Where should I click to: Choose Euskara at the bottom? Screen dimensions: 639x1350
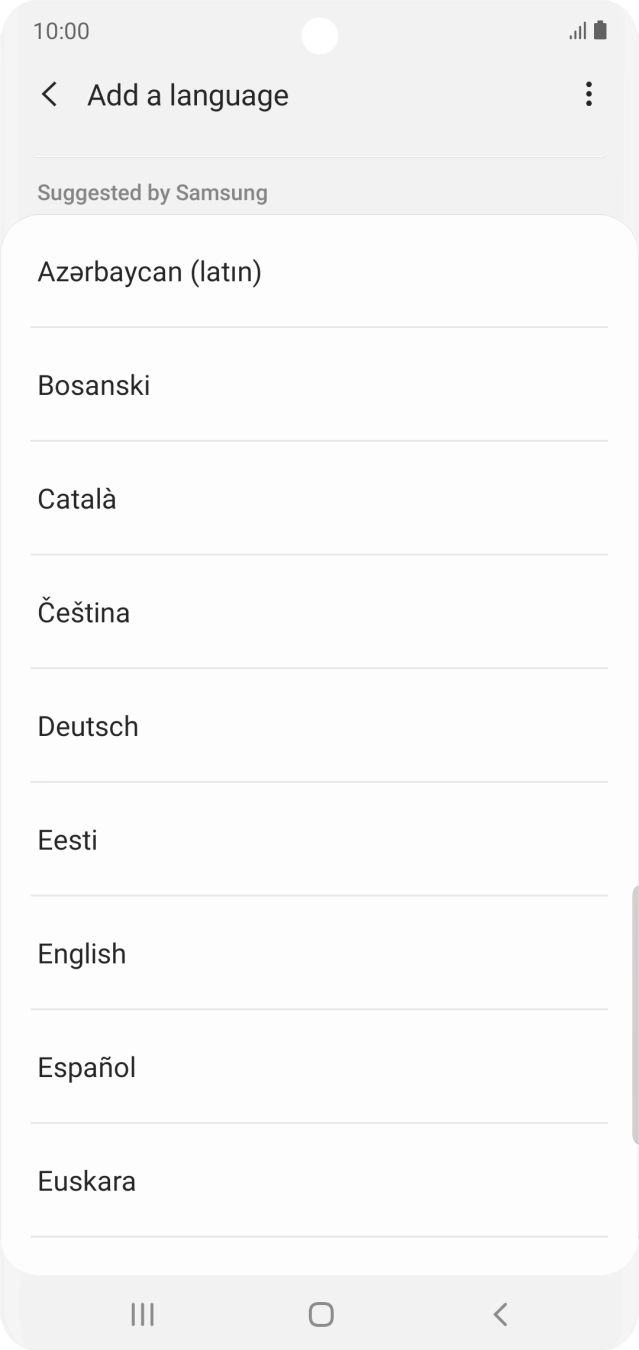pyautogui.click(x=86, y=1181)
